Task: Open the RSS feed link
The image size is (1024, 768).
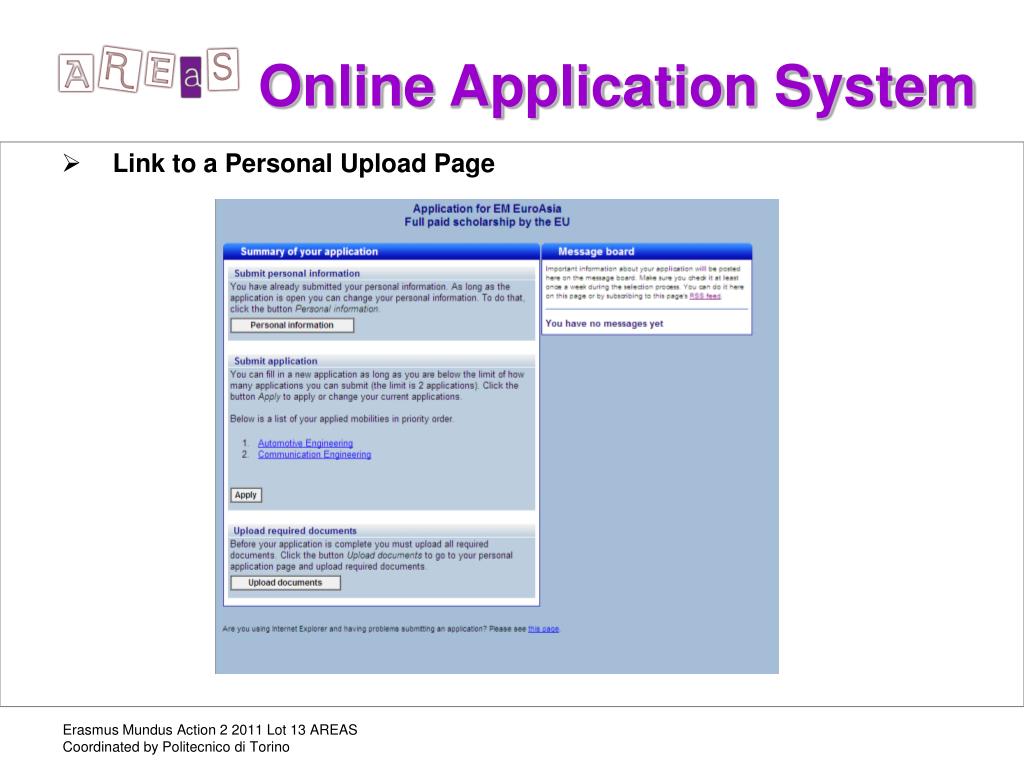Action: click(705, 296)
